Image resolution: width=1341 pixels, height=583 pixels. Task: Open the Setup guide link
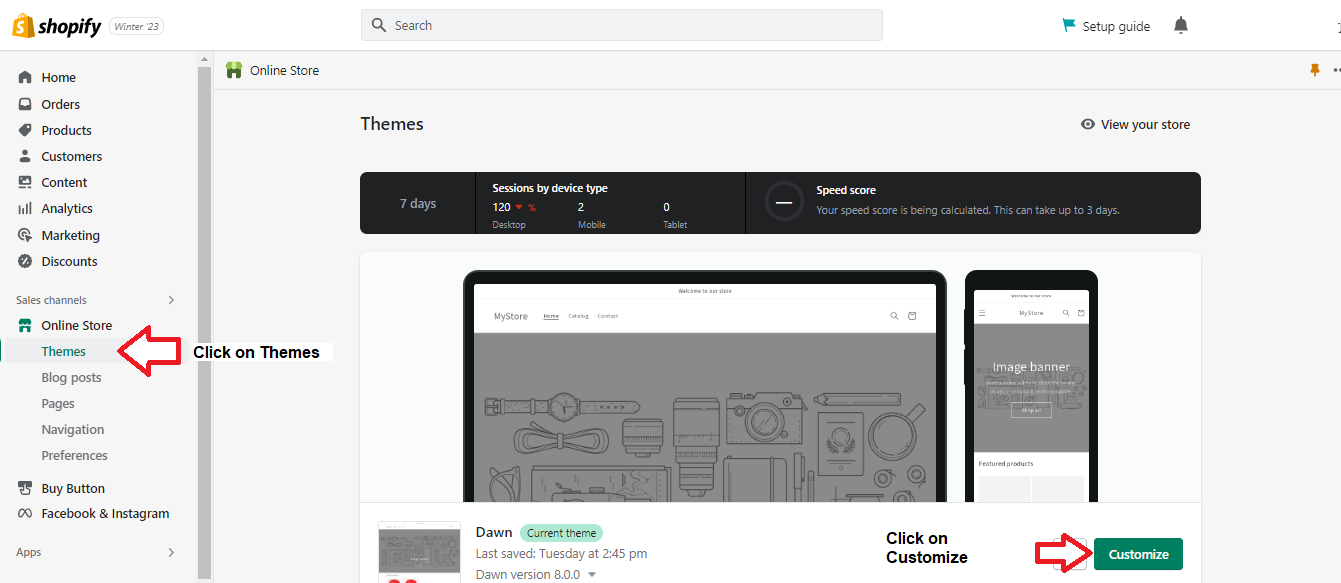click(1116, 26)
